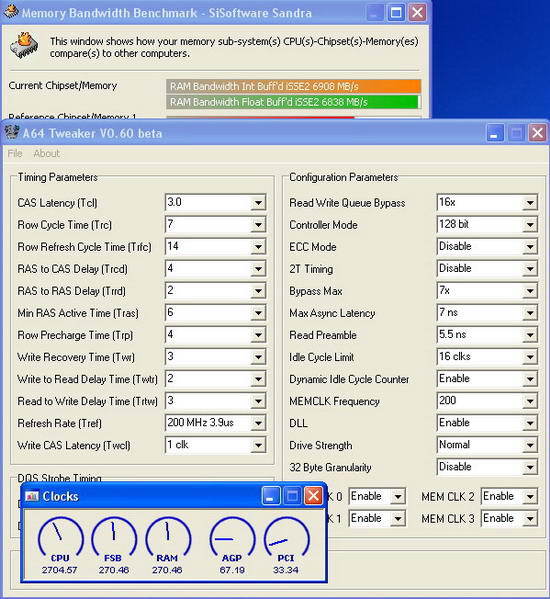Expand Row Precharge Time (Trp) dropdown

pyautogui.click(x=258, y=335)
